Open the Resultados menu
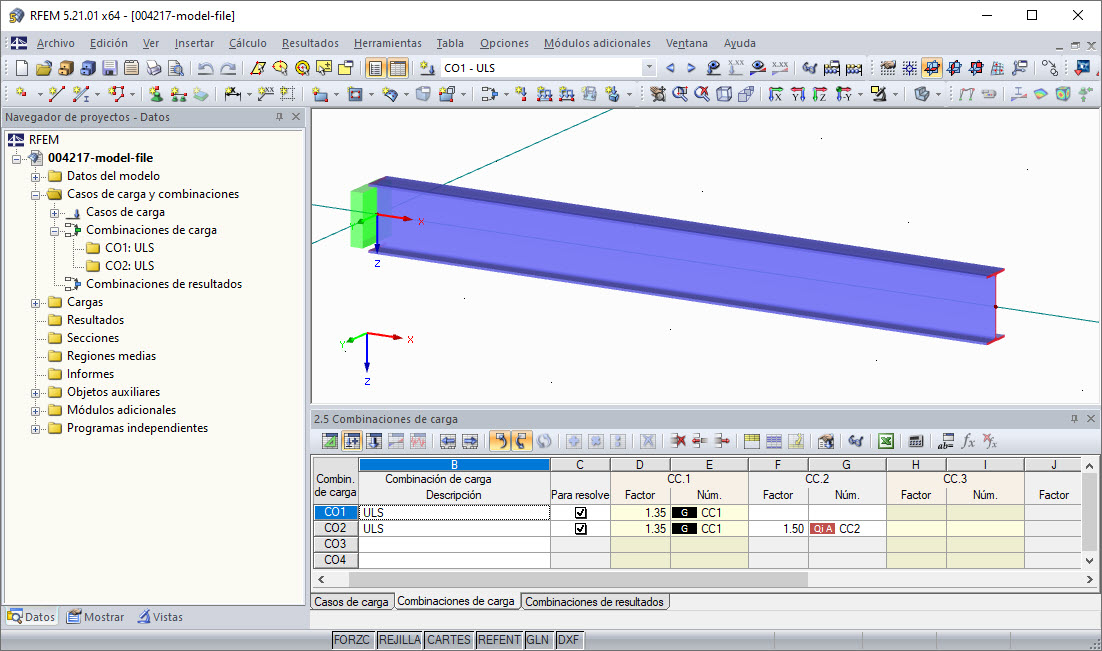Viewport: 1102px width, 651px height. pos(310,43)
